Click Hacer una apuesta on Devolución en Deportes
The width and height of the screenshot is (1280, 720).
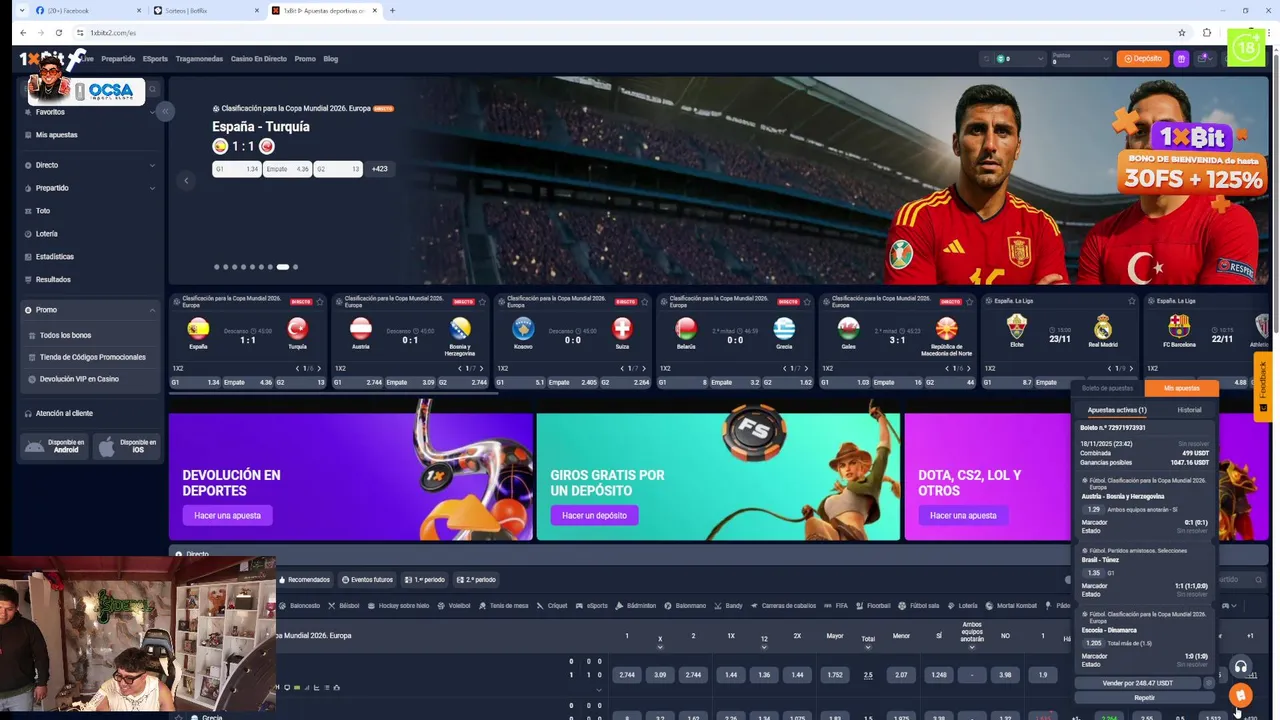click(227, 515)
